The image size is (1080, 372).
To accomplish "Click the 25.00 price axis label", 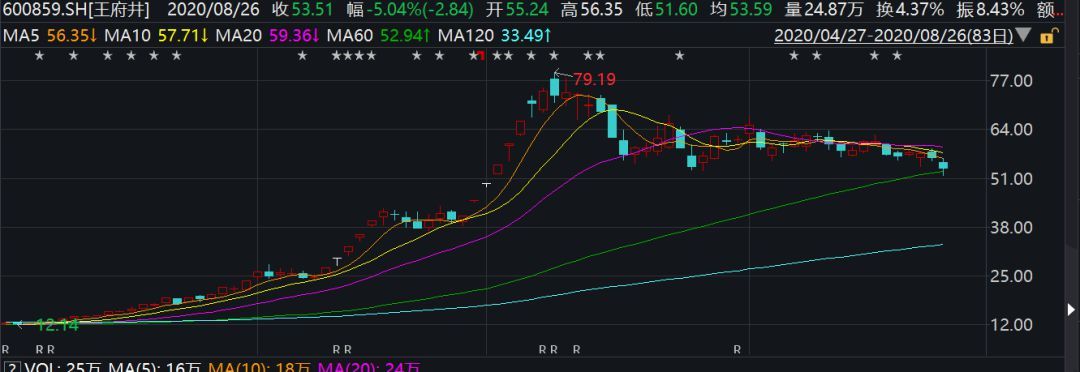I will 1012,276.
